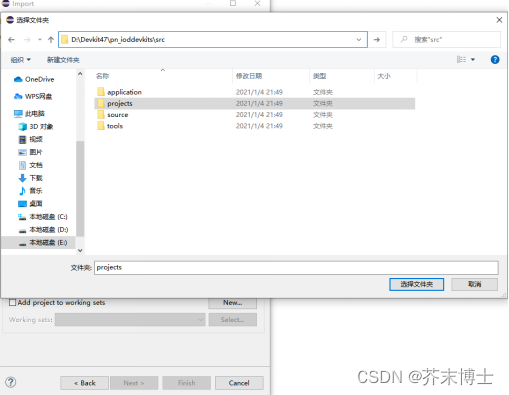Open recent locations chevron beside forward arrow
509x395 pixels.
click(40, 40)
